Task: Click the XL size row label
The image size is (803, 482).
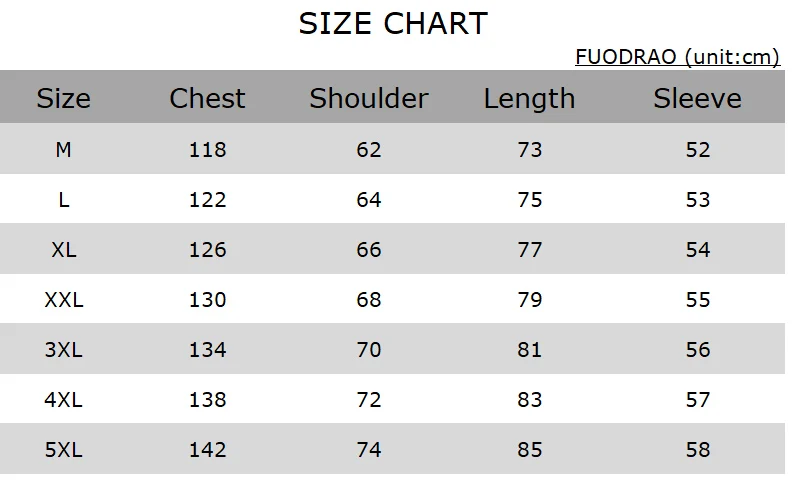Action: pos(64,249)
